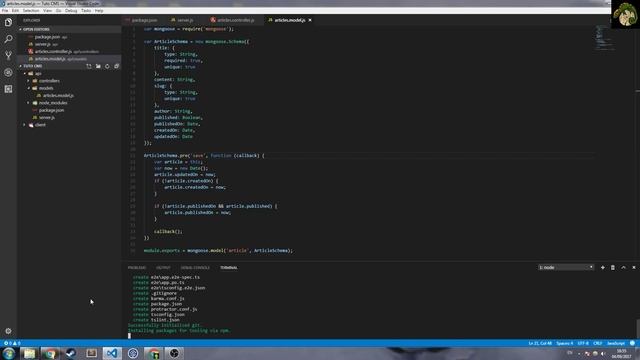Switch to the Output panel tab
Screen dimensions: 640x360
[163, 268]
